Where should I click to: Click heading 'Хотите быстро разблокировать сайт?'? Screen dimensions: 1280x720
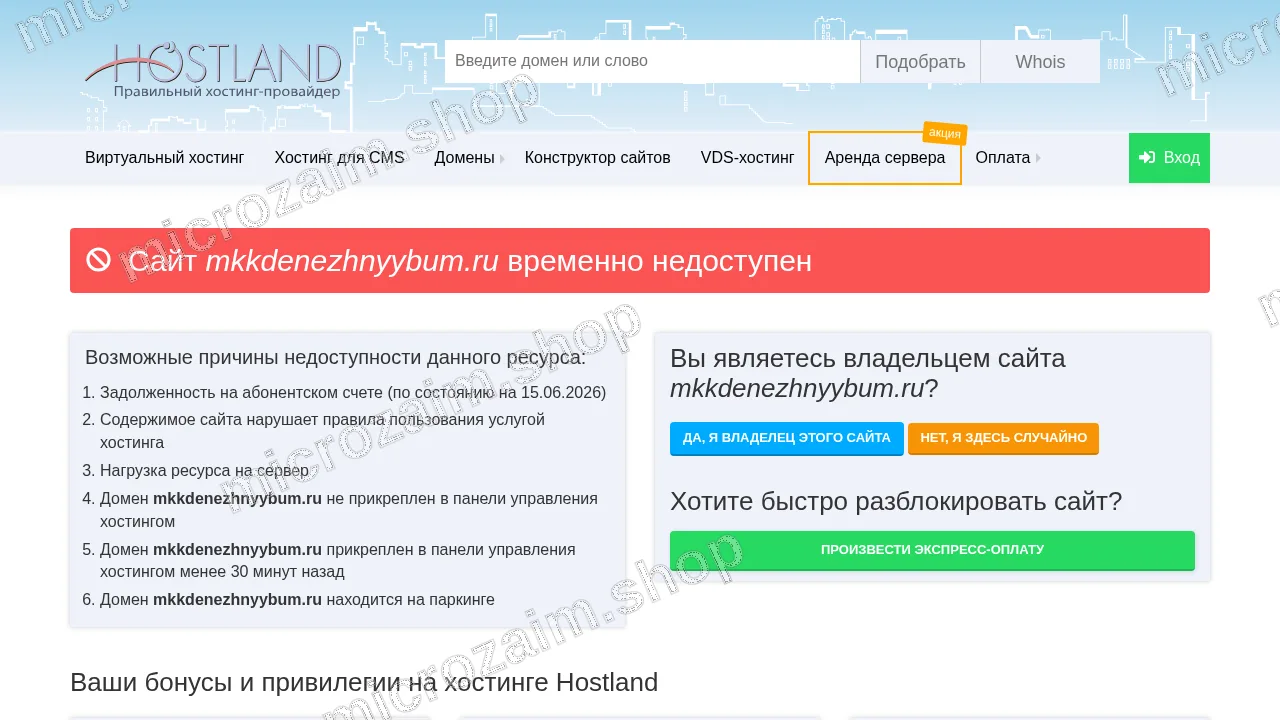click(896, 501)
